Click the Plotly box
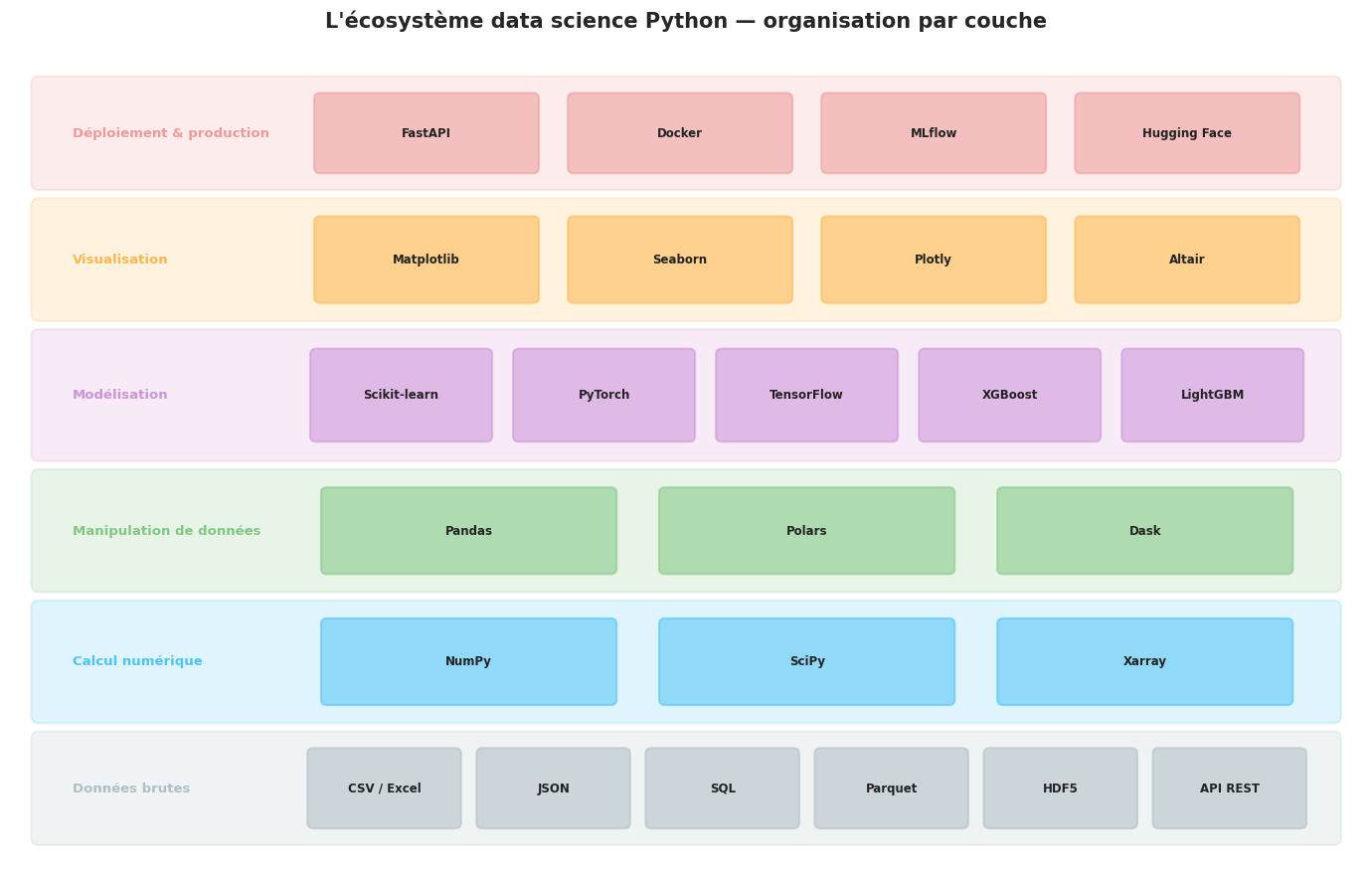 pyautogui.click(x=934, y=260)
